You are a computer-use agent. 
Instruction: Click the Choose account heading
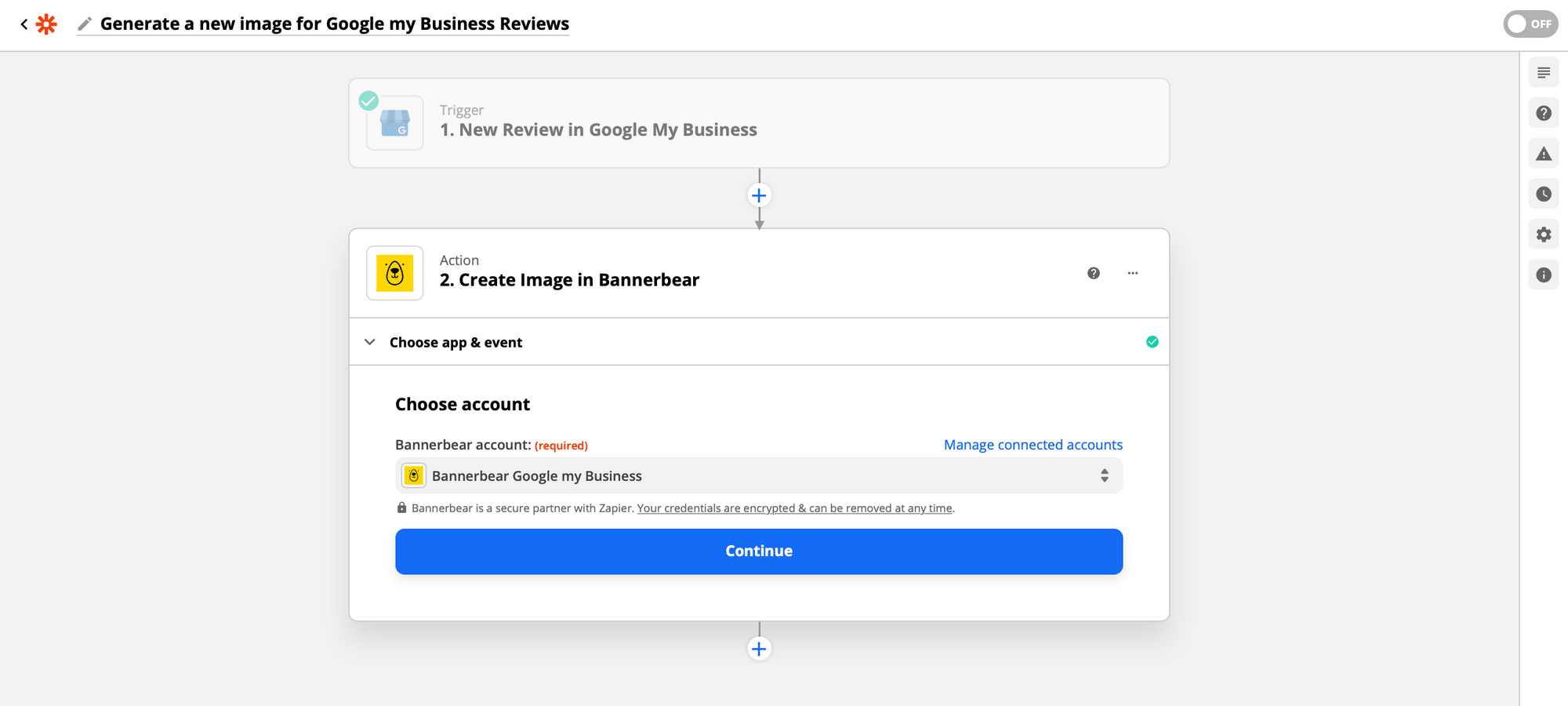pyautogui.click(x=463, y=405)
